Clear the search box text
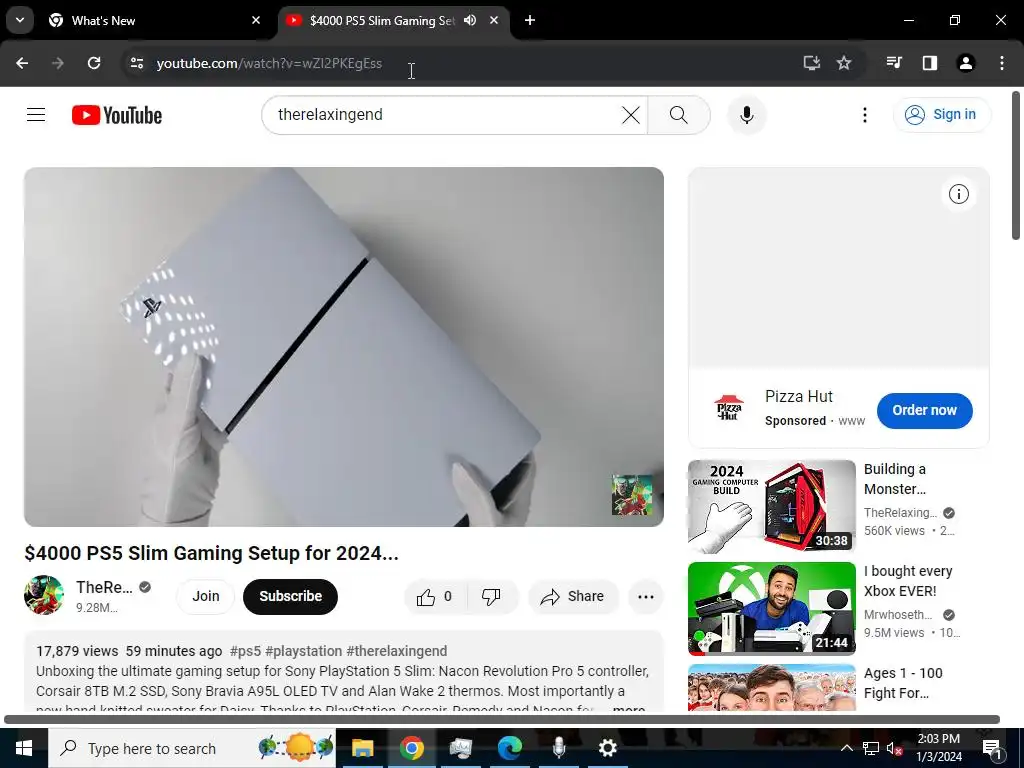The width and height of the screenshot is (1024, 768). (x=630, y=115)
